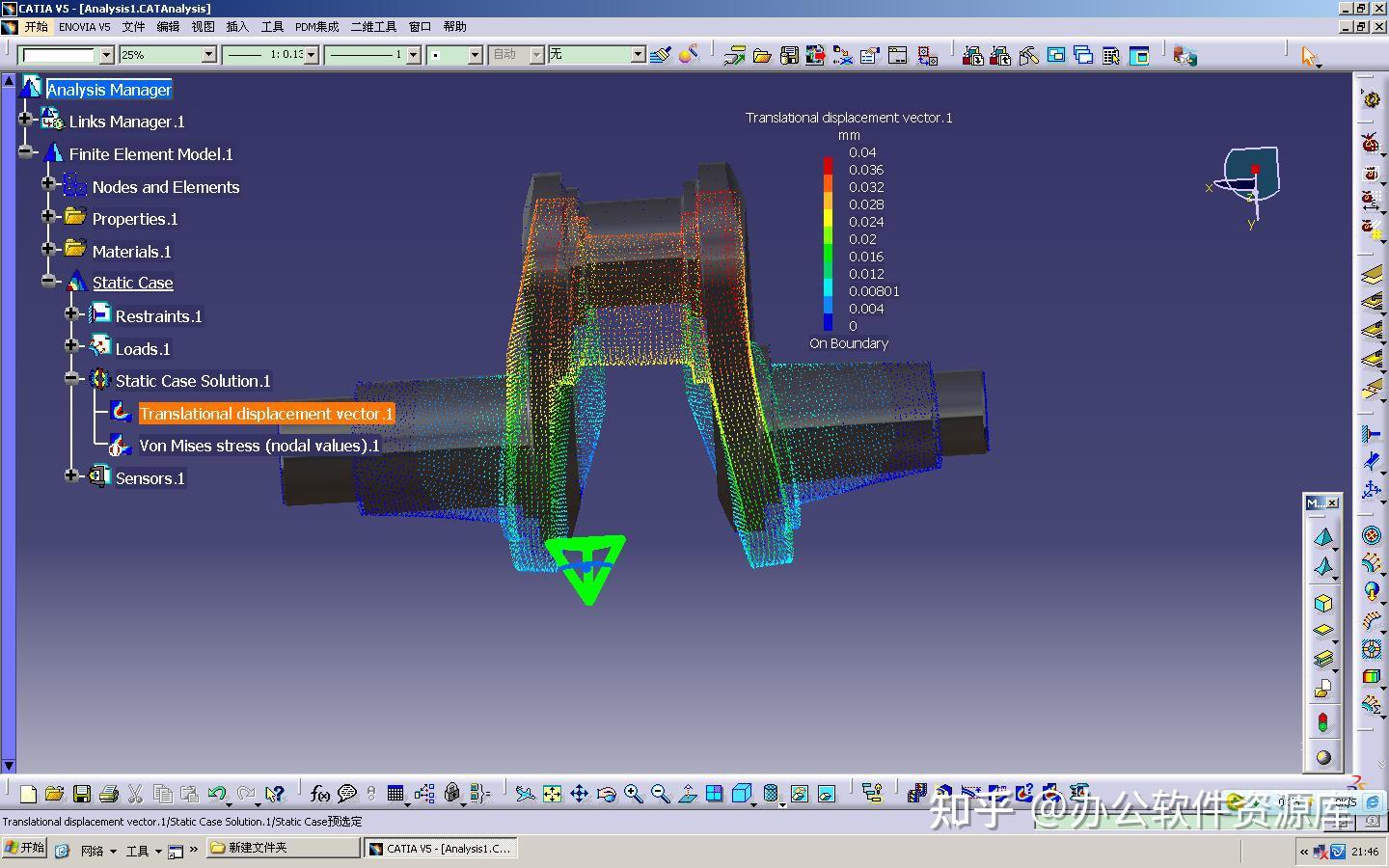Screen dimensions: 1389x868
Task: Open the ENOVIA V5 menu
Action: pyautogui.click(x=84, y=27)
